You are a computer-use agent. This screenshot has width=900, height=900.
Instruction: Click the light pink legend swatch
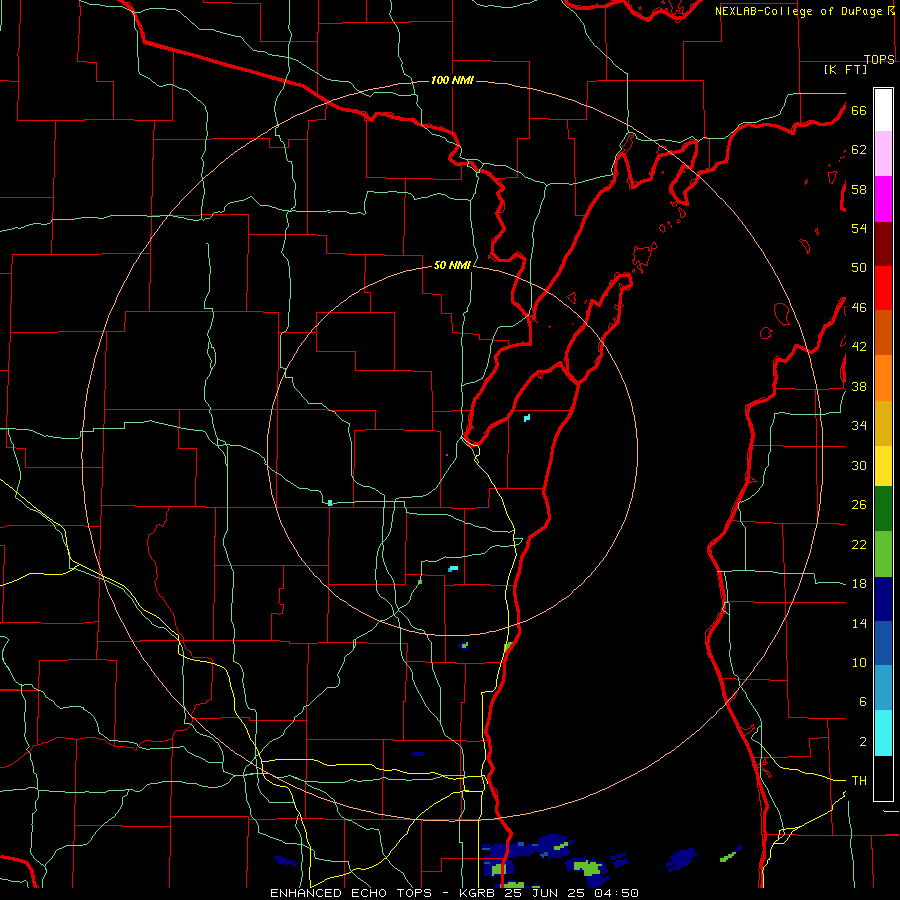883,153
